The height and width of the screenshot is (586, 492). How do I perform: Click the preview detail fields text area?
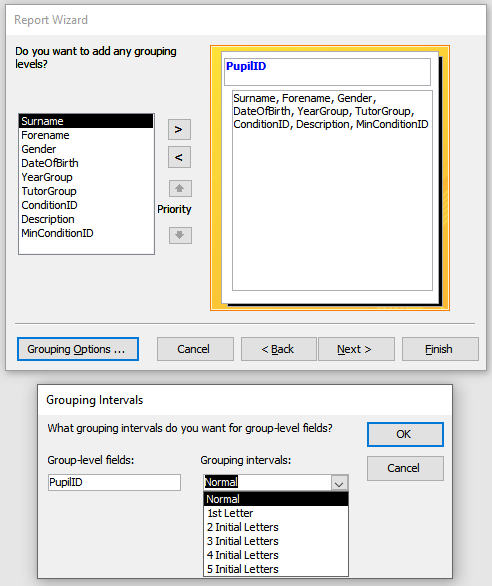(x=332, y=190)
